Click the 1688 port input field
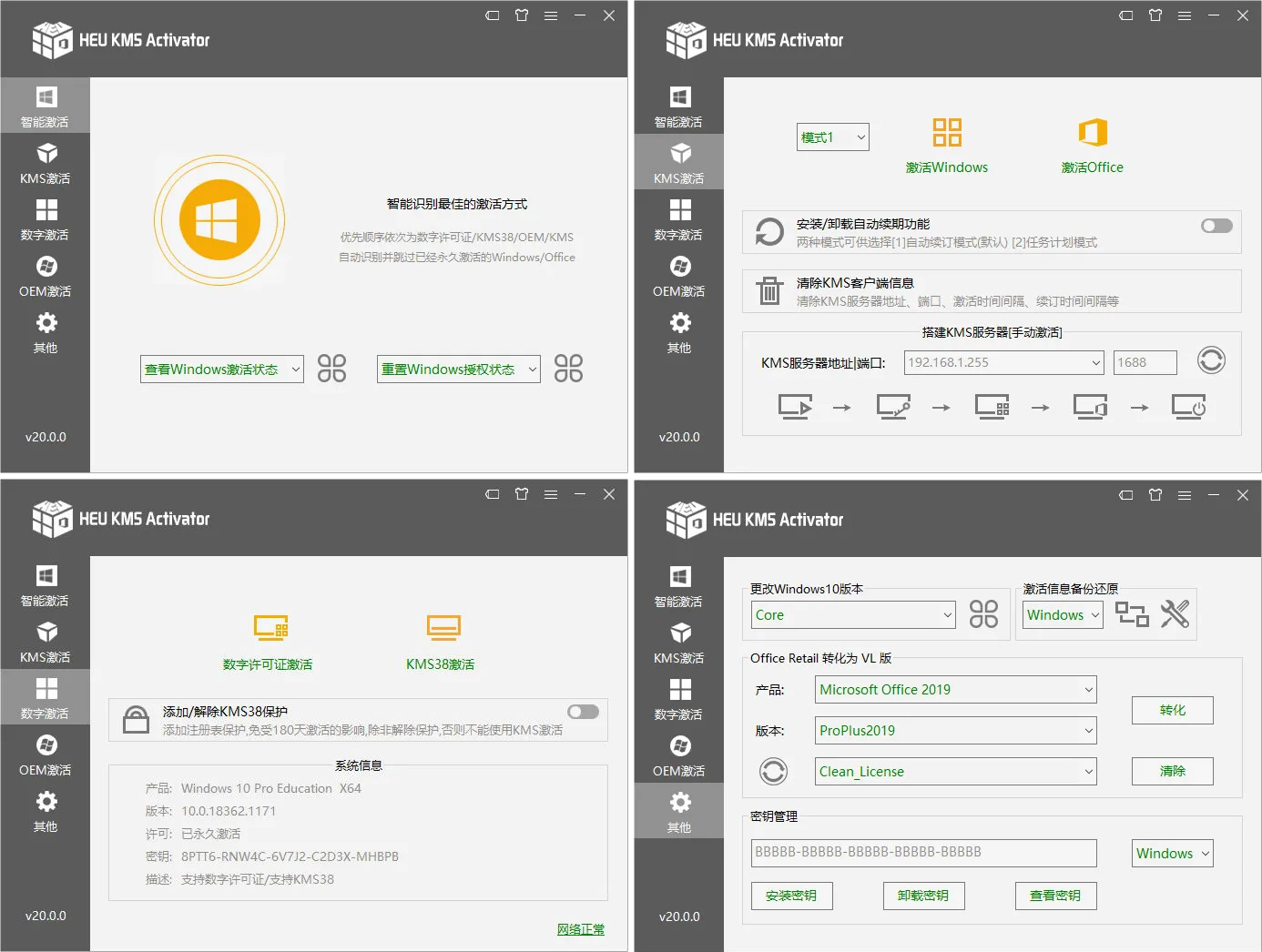 [1145, 362]
